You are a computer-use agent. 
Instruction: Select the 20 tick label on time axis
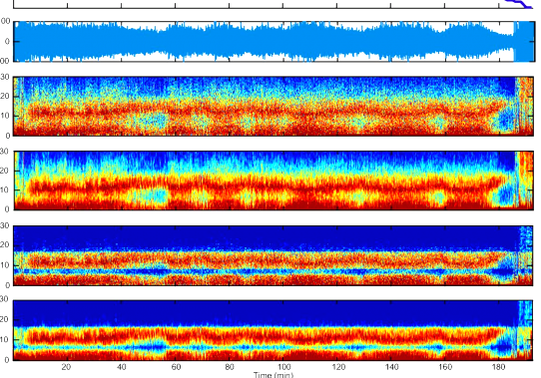pos(67,367)
